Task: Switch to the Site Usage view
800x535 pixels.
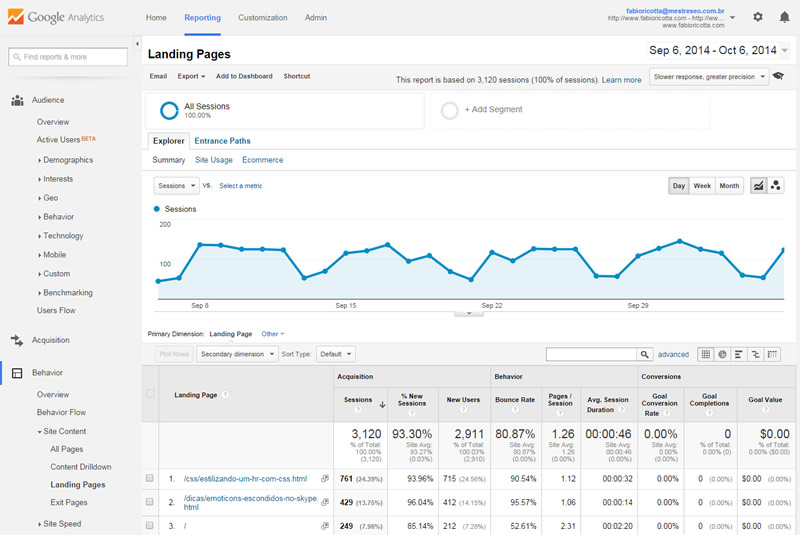Action: [x=214, y=160]
